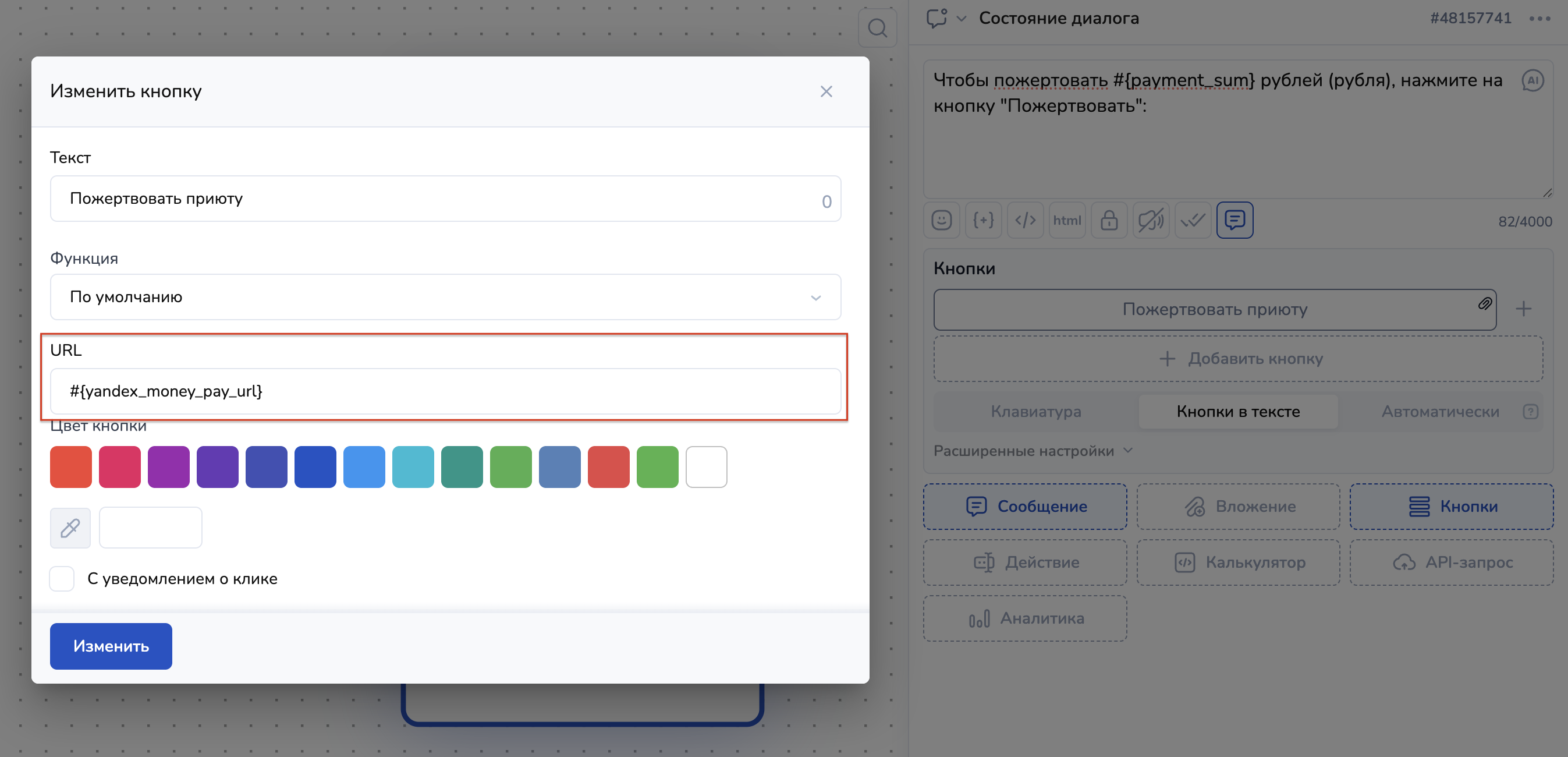This screenshot has height=757, width=1568.
Task: Click the code brackets toolbar icon
Action: coord(1025,220)
